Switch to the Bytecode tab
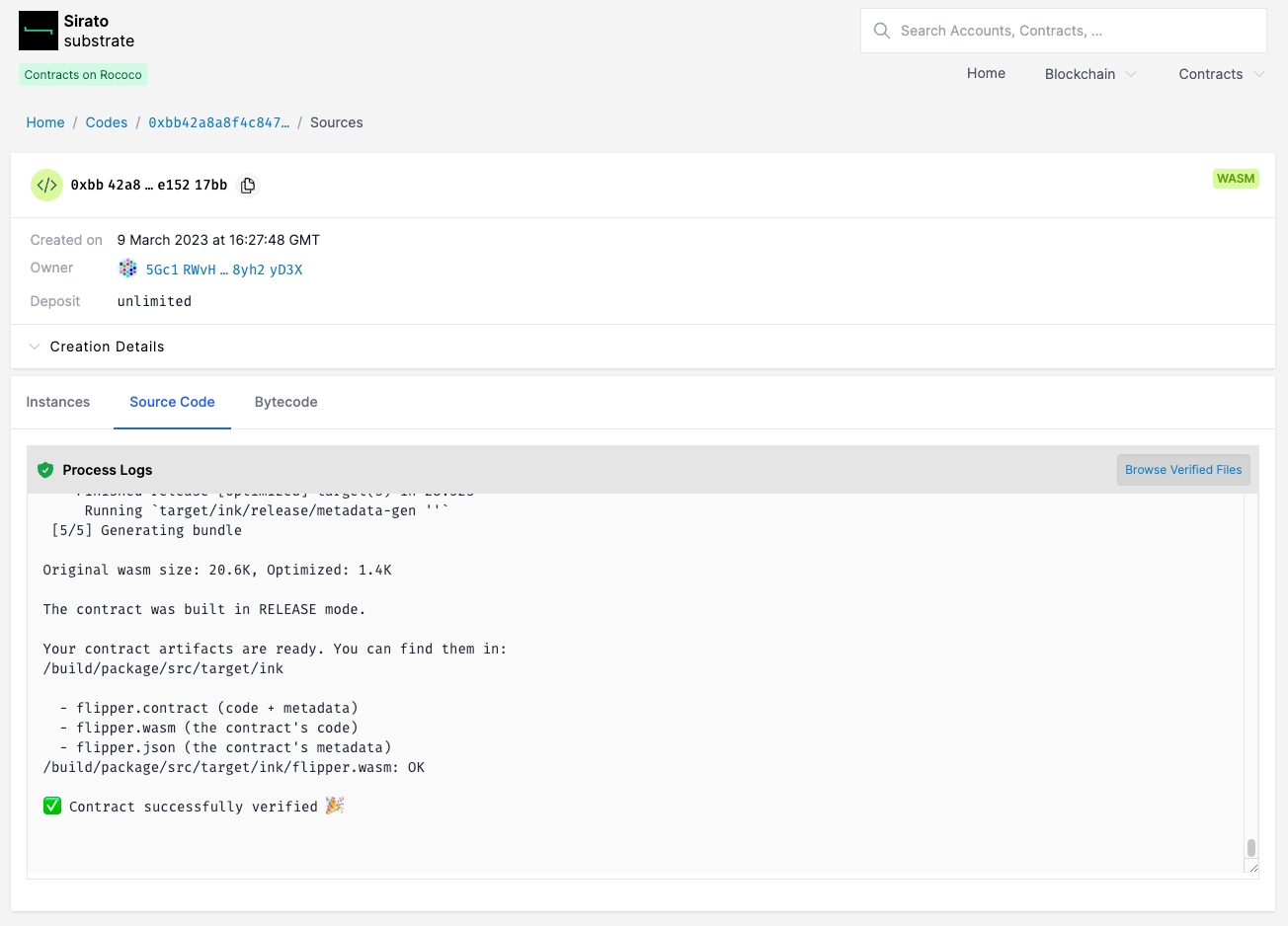This screenshot has width=1288, height=926. click(285, 402)
